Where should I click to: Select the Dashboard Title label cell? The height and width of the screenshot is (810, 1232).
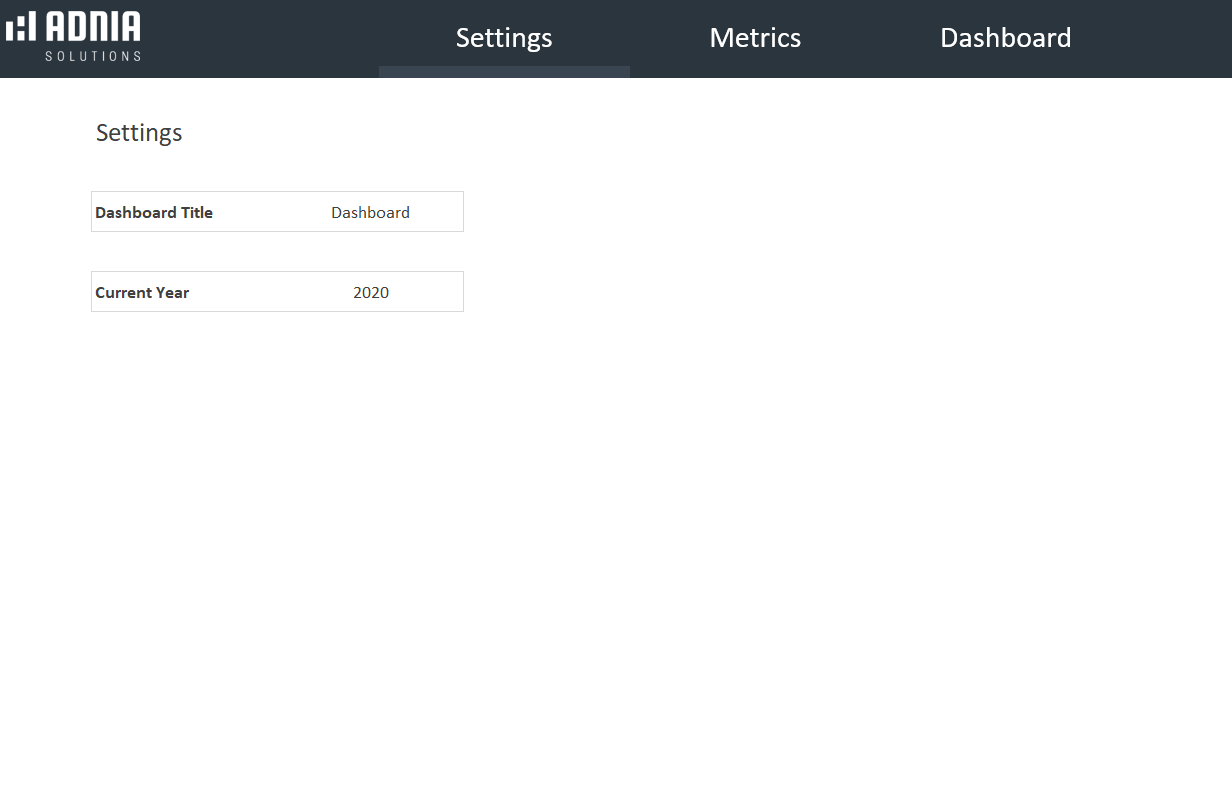coord(154,212)
